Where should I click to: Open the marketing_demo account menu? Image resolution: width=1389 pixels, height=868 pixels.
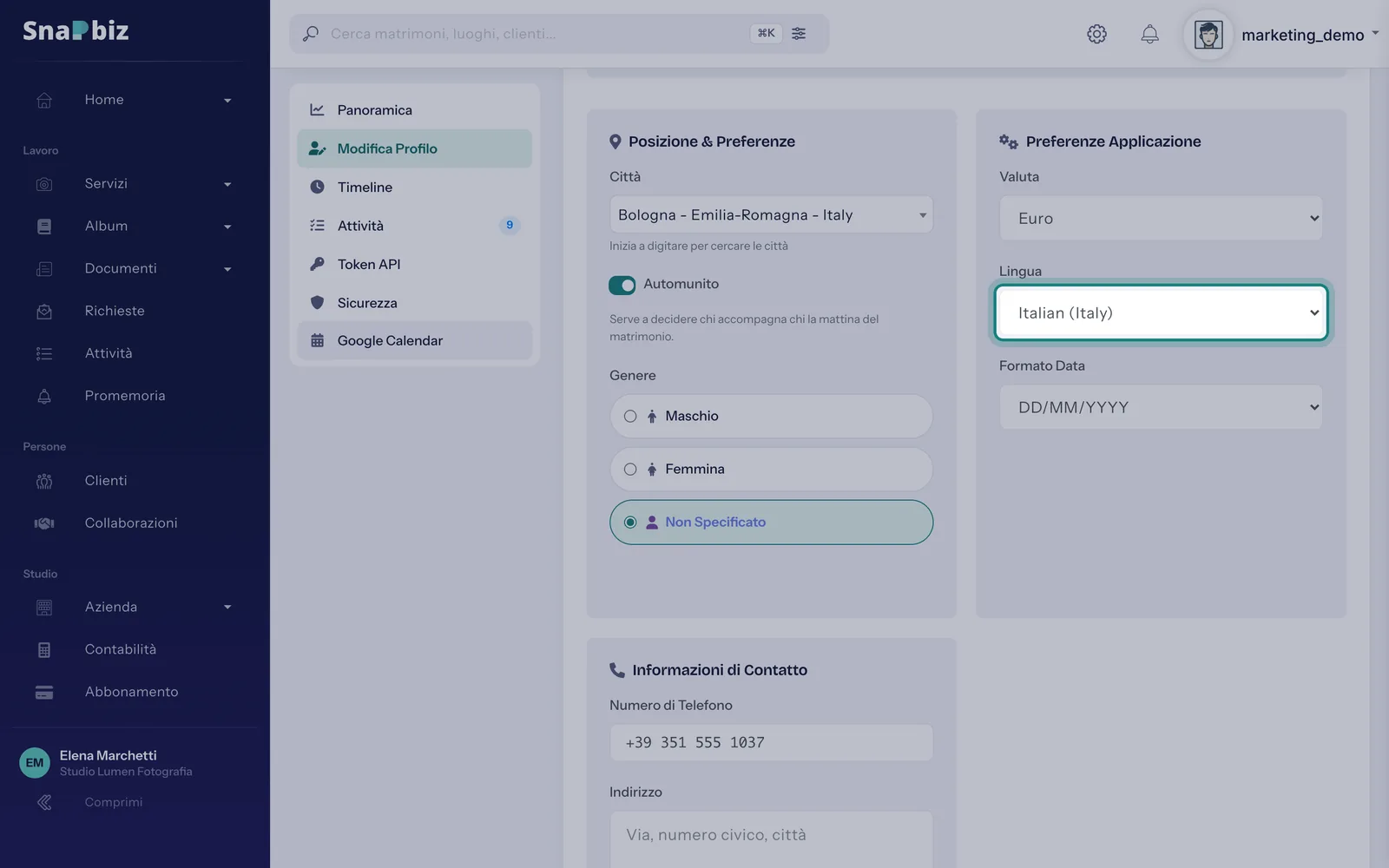(x=1309, y=35)
